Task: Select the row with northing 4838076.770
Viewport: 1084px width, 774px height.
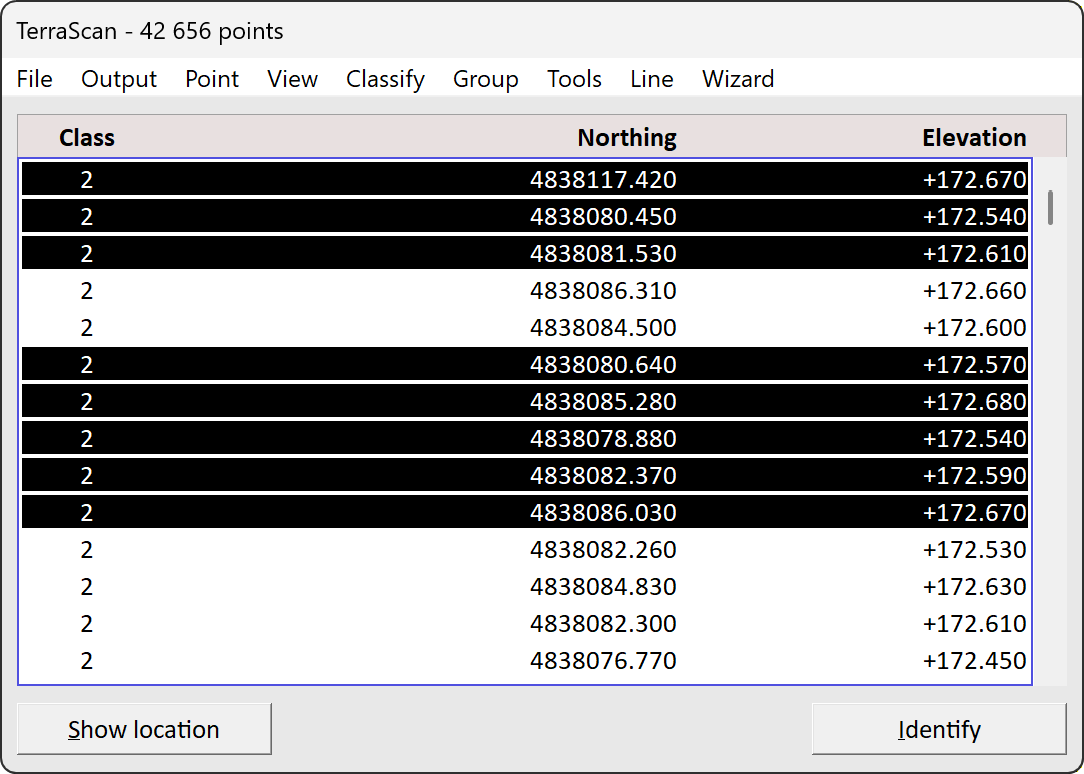Action: pos(525,660)
